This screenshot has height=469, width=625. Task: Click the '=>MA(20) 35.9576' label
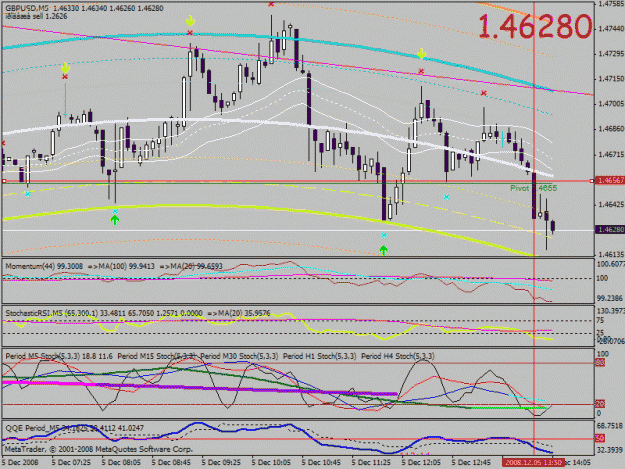[239, 314]
